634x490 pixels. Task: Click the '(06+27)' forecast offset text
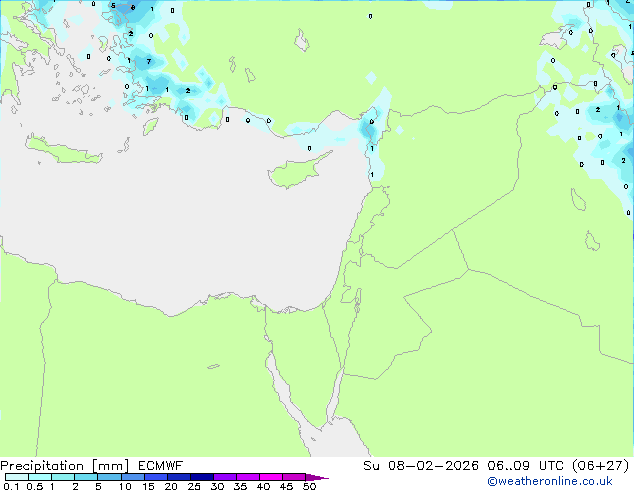tap(601, 466)
